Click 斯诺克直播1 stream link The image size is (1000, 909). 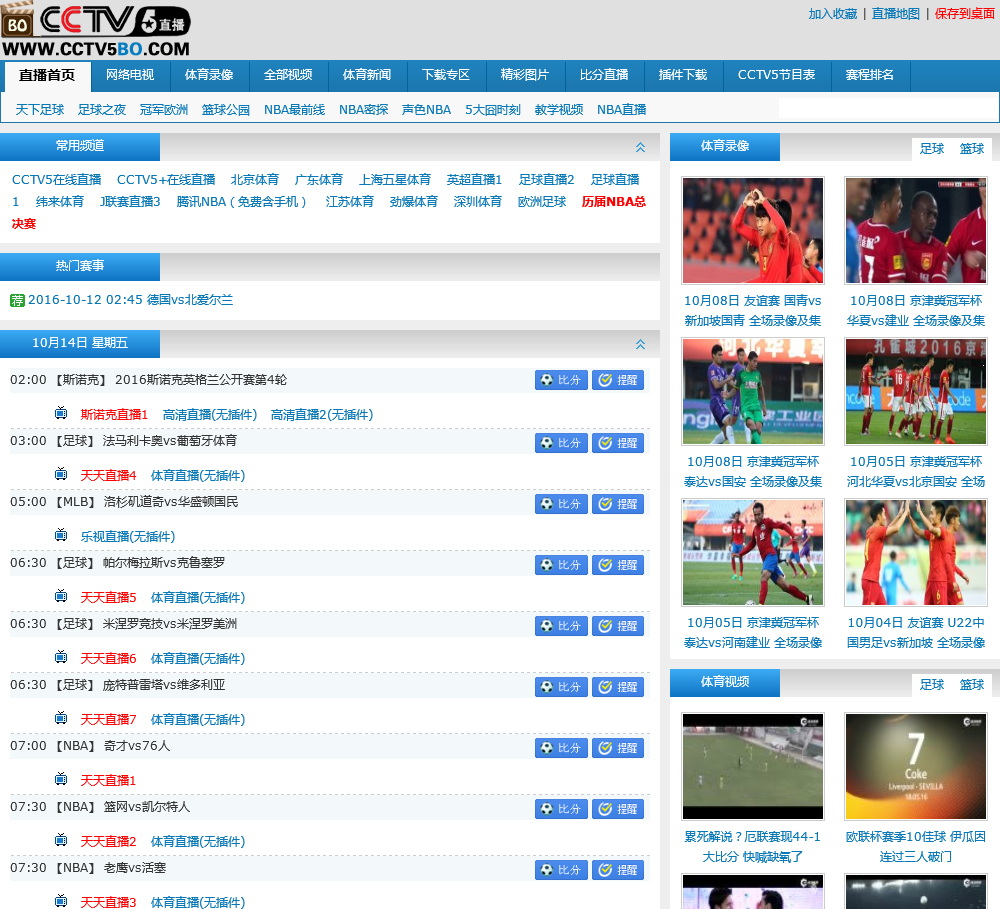pos(114,415)
